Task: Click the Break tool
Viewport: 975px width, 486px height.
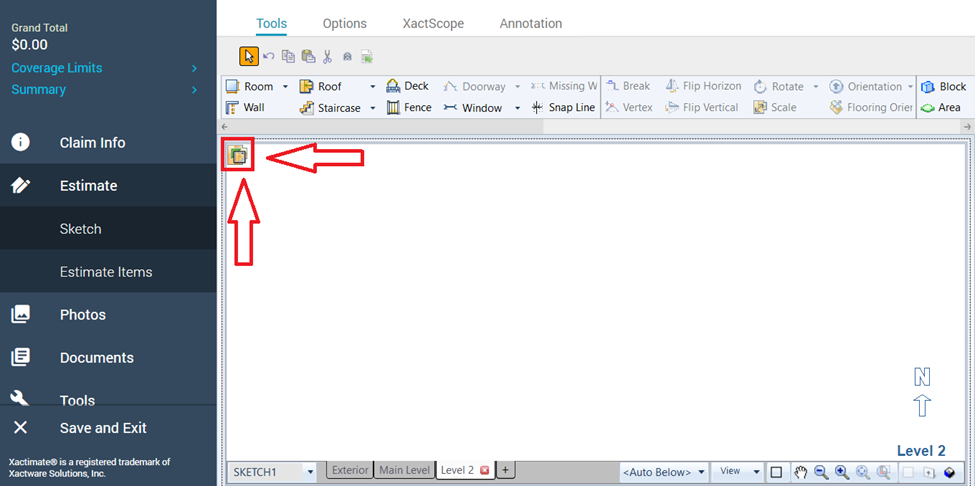Action: pos(627,86)
